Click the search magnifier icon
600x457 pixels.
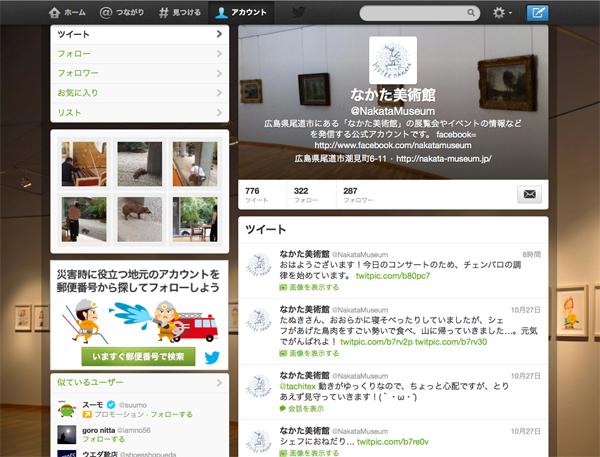471,13
